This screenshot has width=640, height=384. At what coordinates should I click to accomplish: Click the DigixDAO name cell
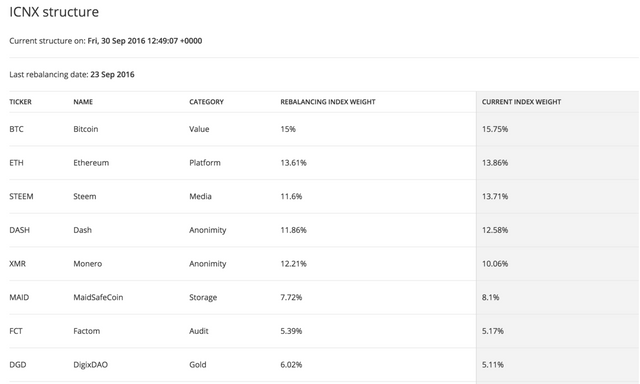click(91, 365)
